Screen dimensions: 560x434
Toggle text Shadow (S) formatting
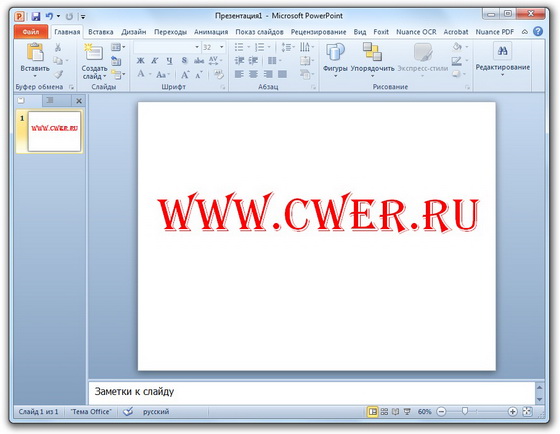click(184, 60)
